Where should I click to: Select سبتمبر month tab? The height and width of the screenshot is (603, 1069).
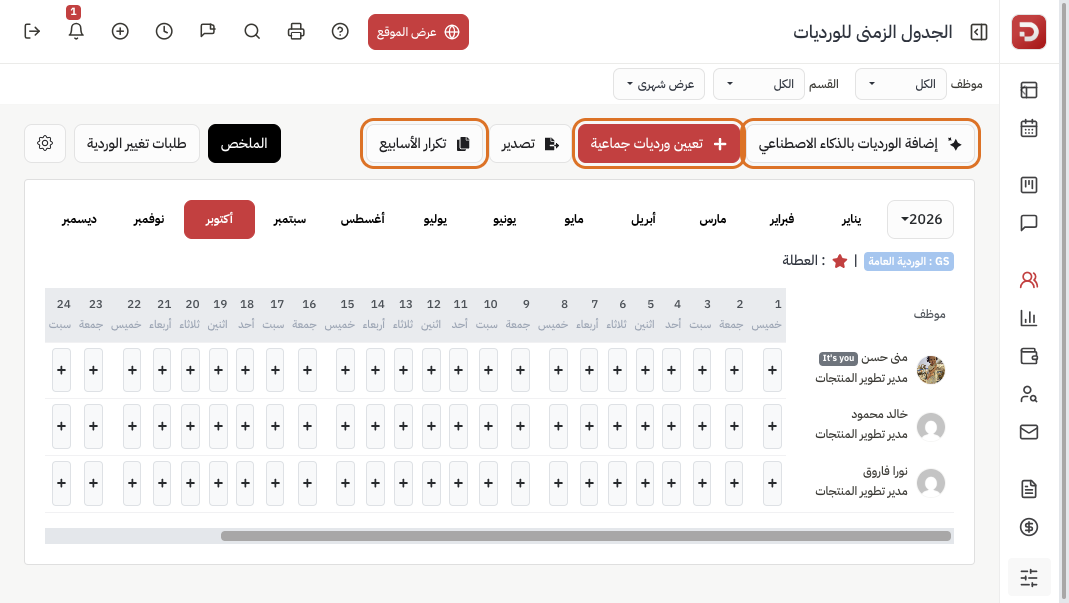click(x=290, y=219)
